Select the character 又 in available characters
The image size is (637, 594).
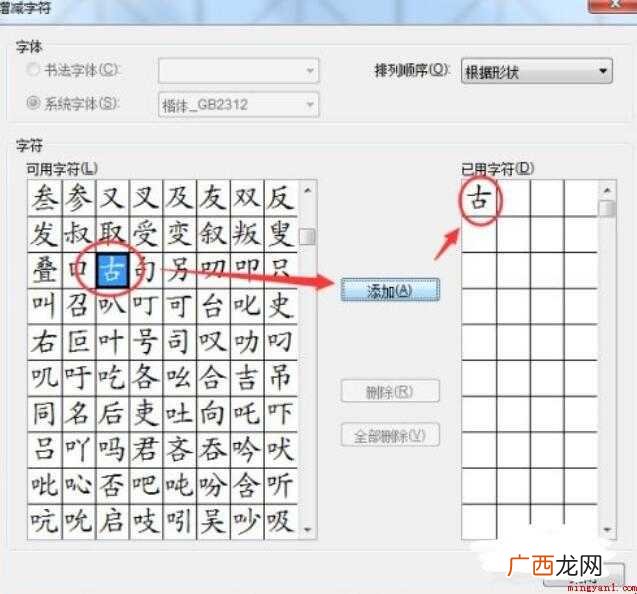click(113, 198)
